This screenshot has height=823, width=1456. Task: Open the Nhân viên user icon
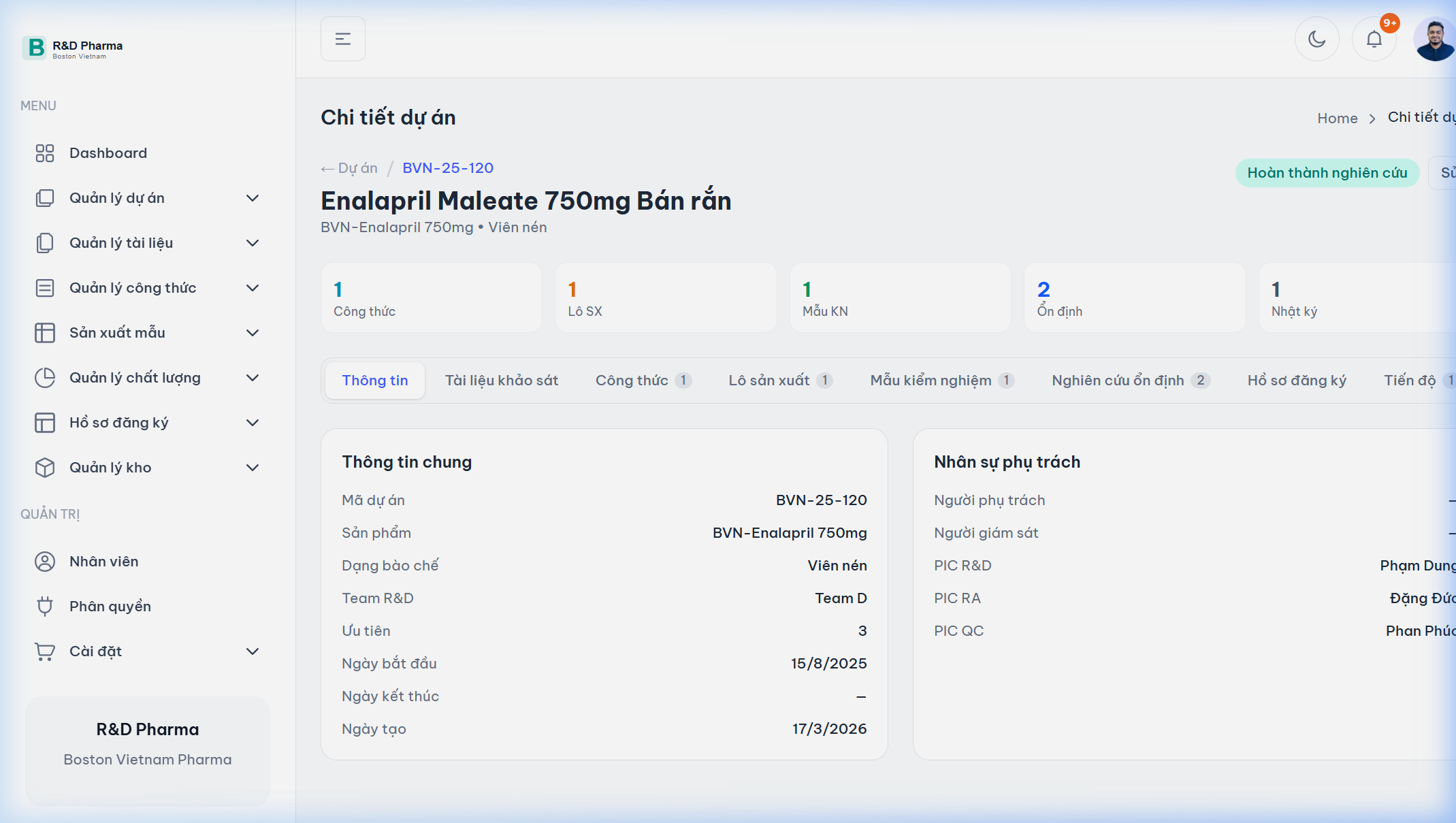pos(45,562)
